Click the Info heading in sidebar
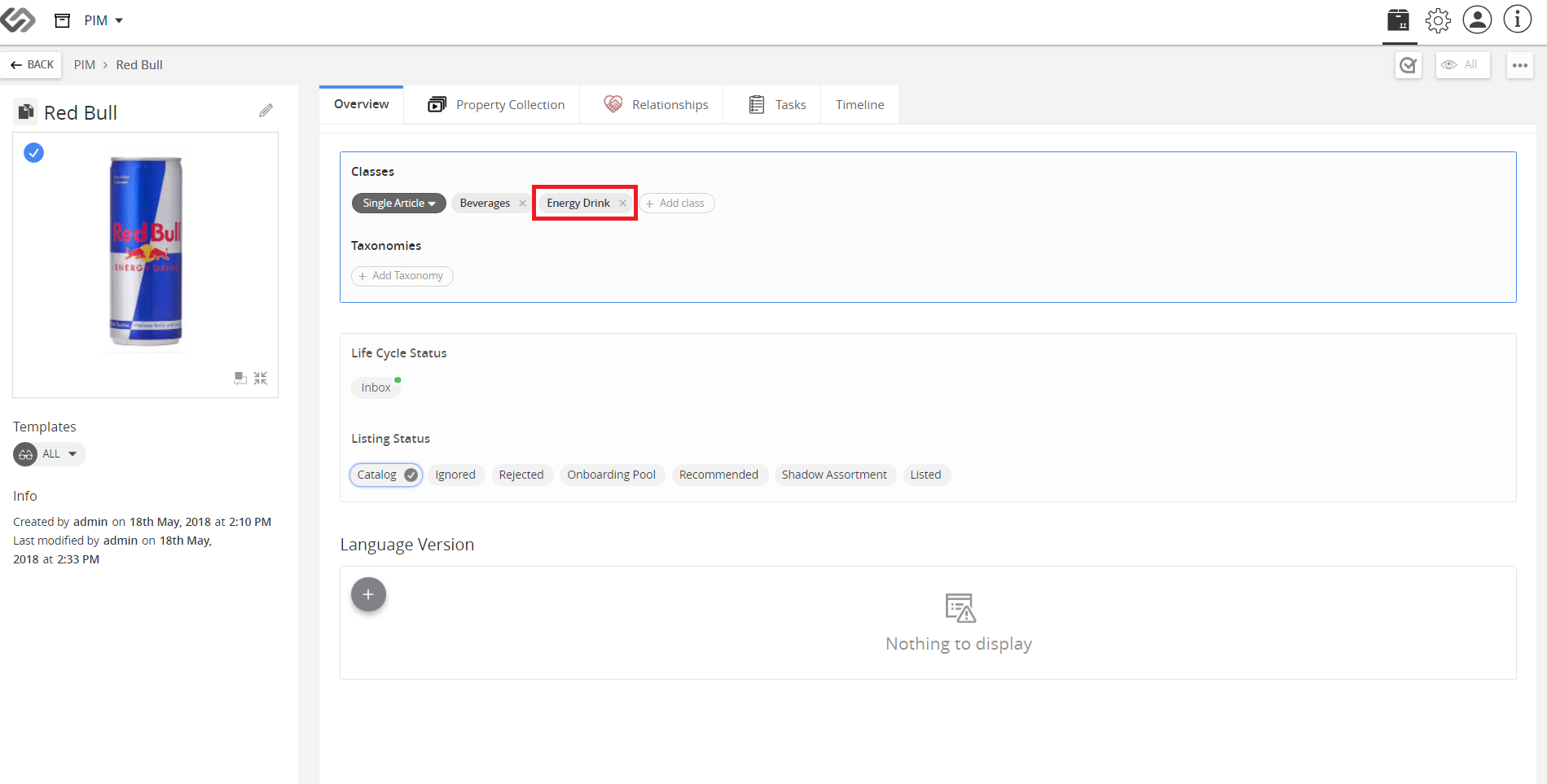1547x784 pixels. point(25,496)
